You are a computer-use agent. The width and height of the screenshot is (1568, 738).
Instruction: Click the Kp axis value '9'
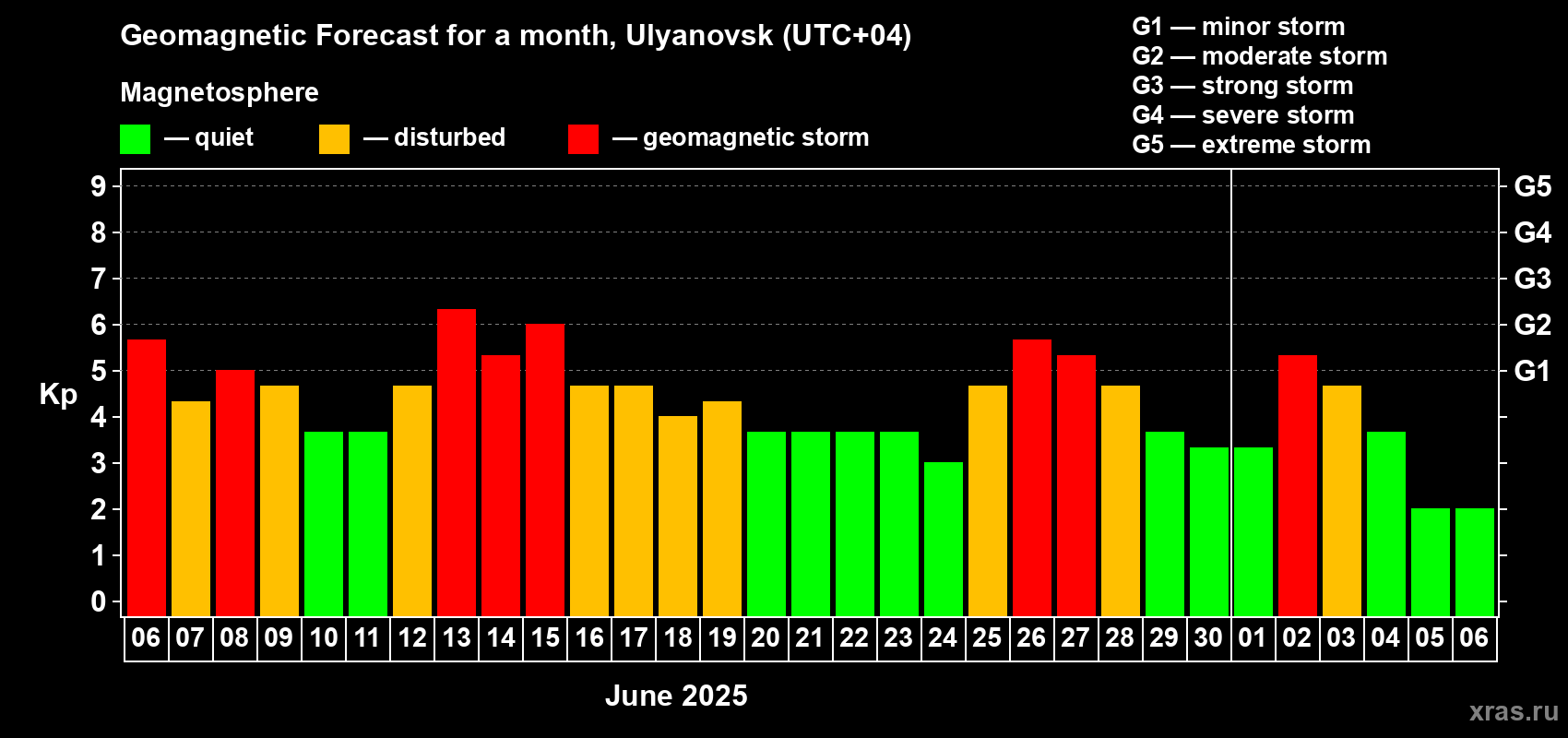[99, 186]
